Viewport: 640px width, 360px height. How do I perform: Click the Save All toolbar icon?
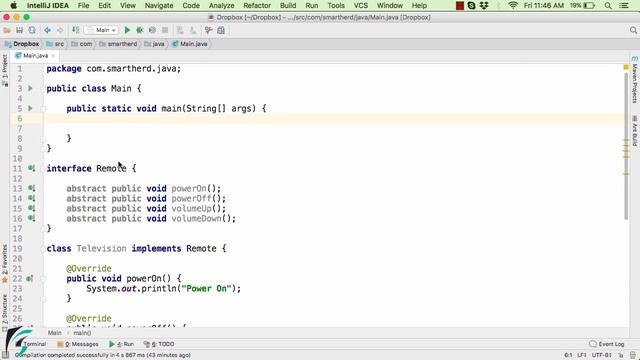pyautogui.click(x=19, y=30)
